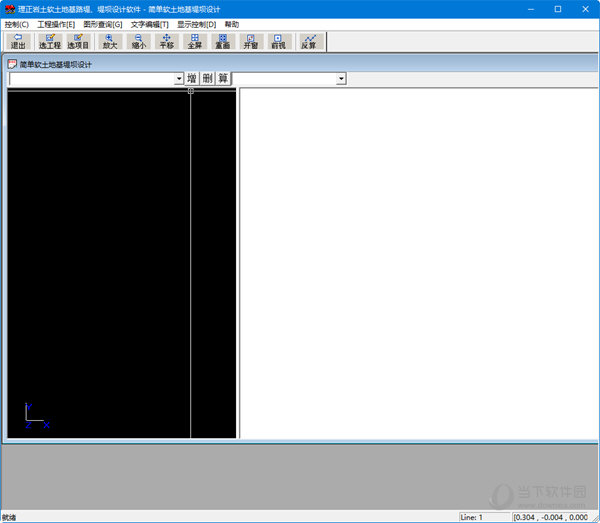The height and width of the screenshot is (523, 600).
Task: Click the 选工程 (select project) toolbar icon
Action: click(x=50, y=41)
